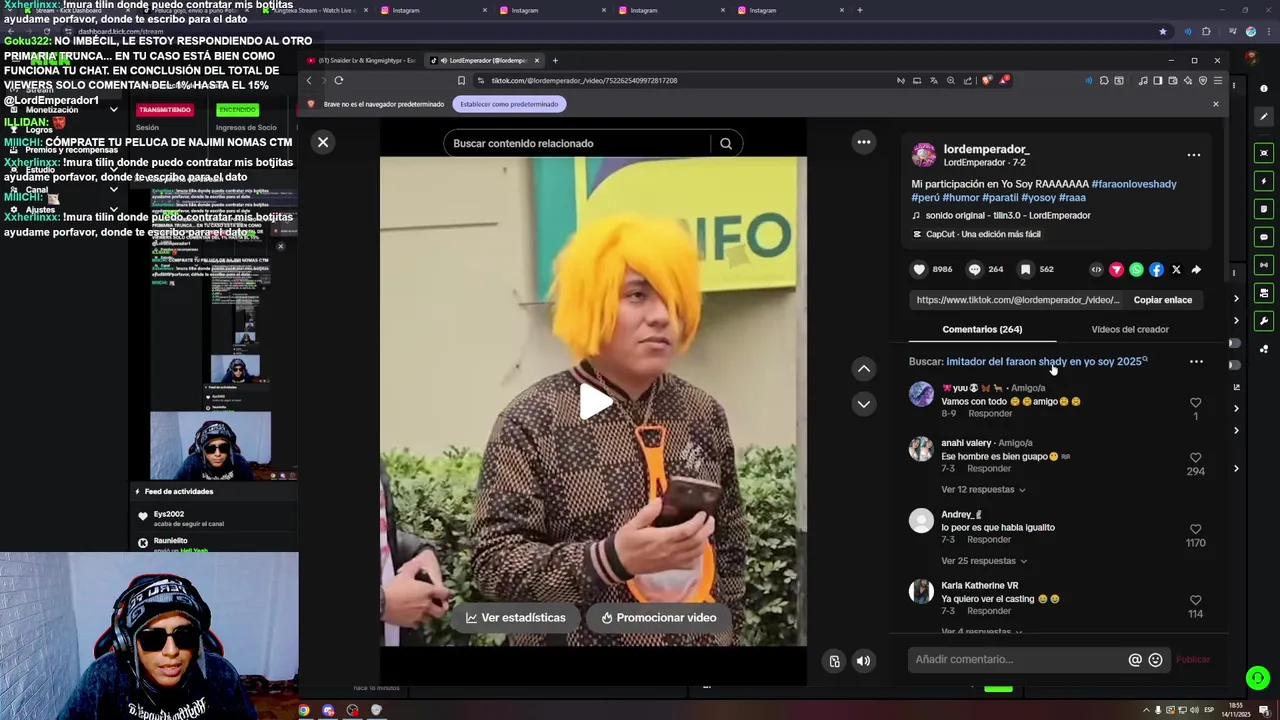Open the more options menu beside lordemperador_ name
Screen dimensions: 1280x720
pos(1194,155)
